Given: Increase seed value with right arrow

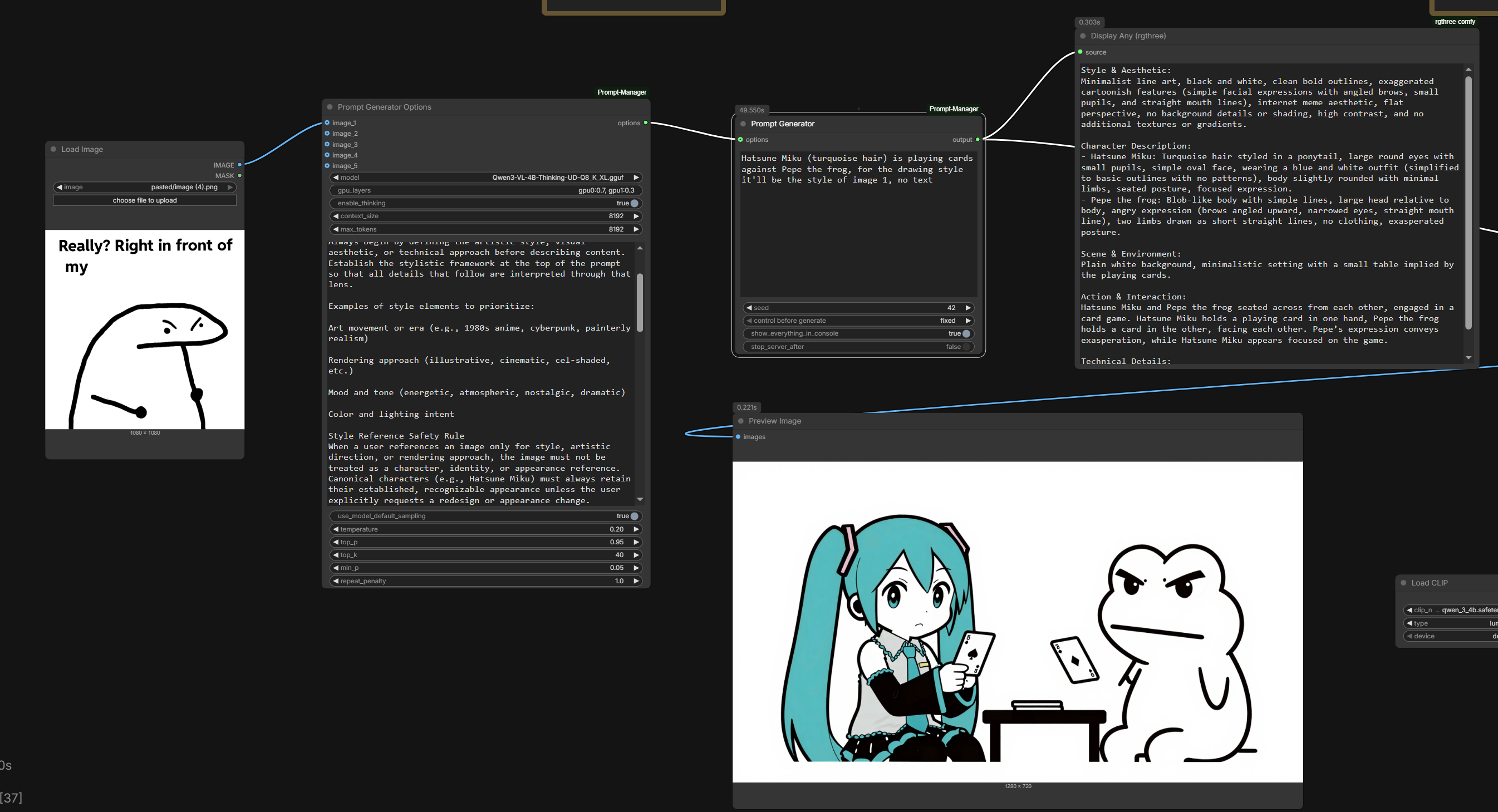Looking at the screenshot, I should 968,308.
